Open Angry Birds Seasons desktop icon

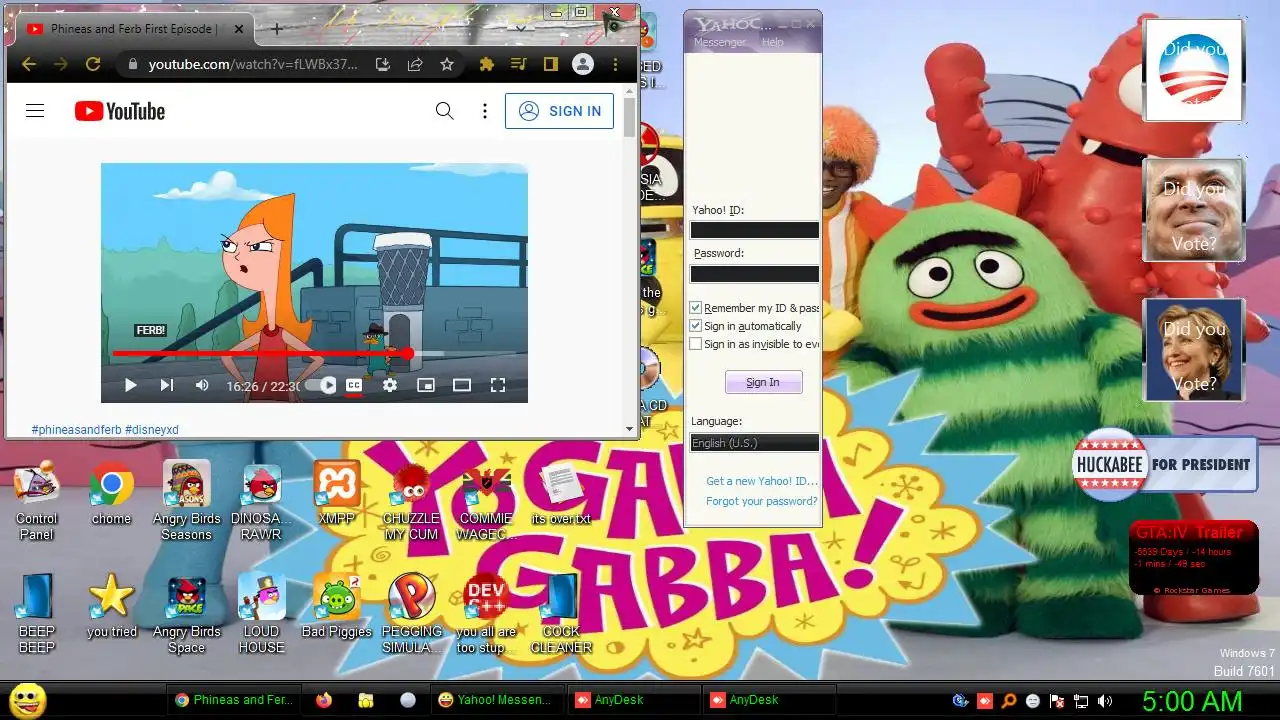(x=187, y=500)
